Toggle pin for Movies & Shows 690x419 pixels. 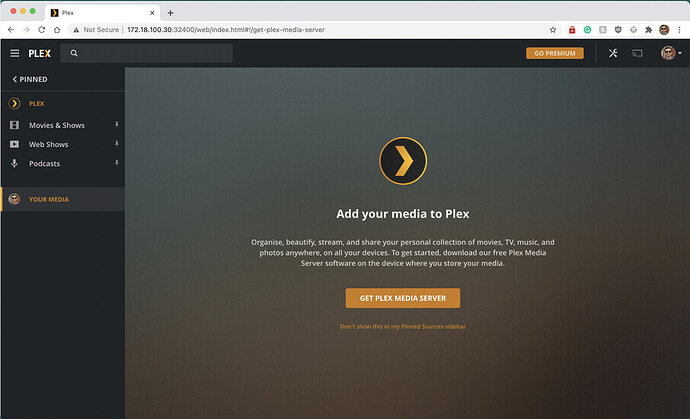[x=117, y=125]
